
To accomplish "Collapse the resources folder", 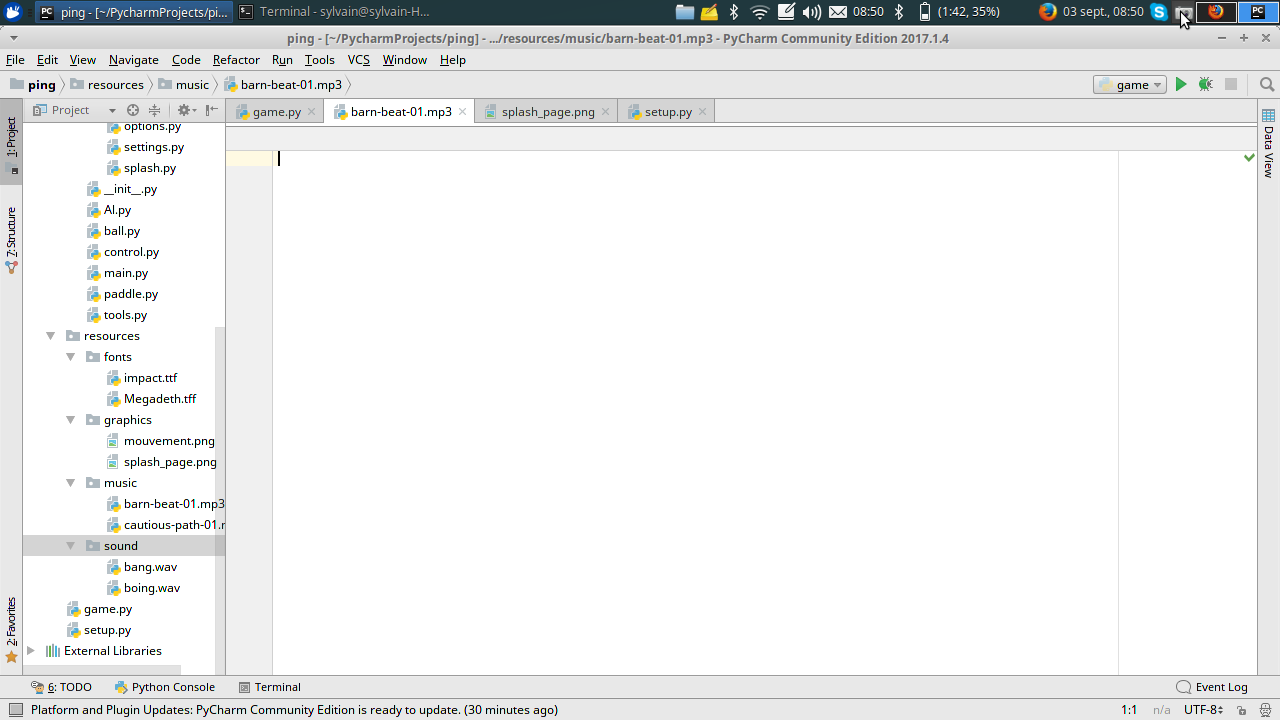I will click(x=51, y=336).
